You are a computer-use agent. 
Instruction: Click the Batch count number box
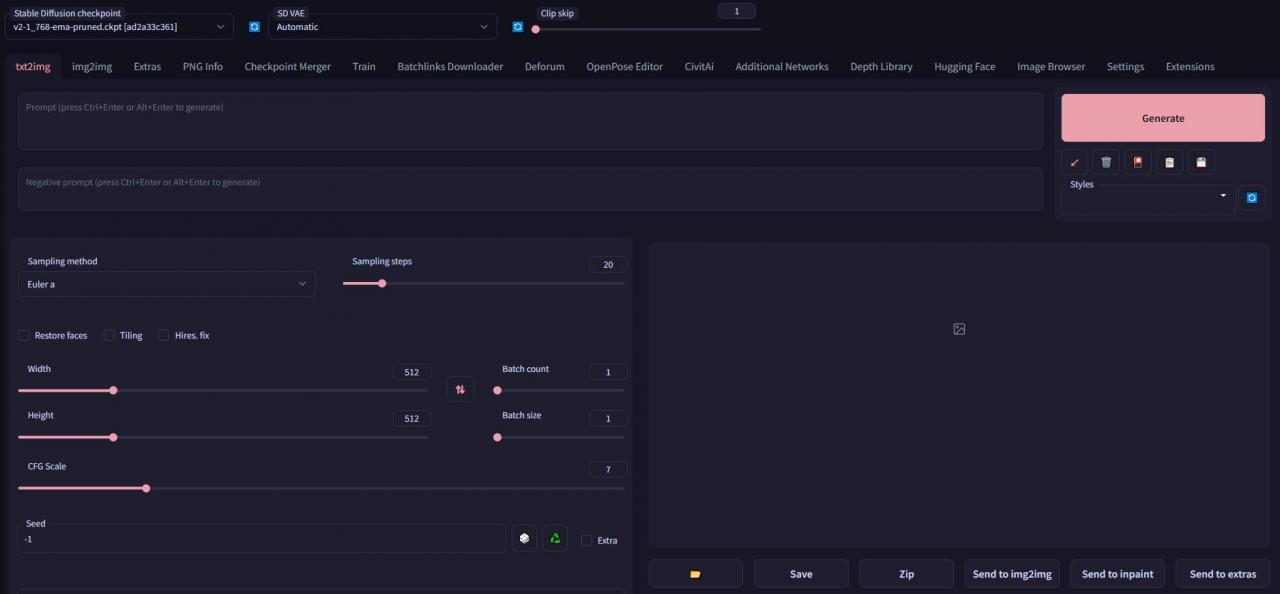click(608, 372)
